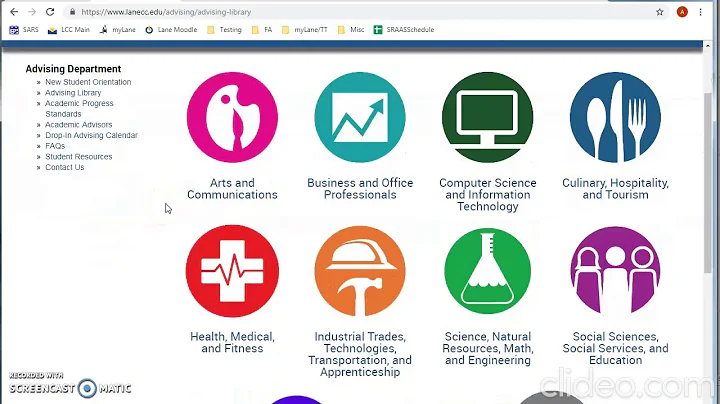The width and height of the screenshot is (720, 404).
Task: Click Culinary, Hospitality, and Tourism text link
Action: coord(615,189)
